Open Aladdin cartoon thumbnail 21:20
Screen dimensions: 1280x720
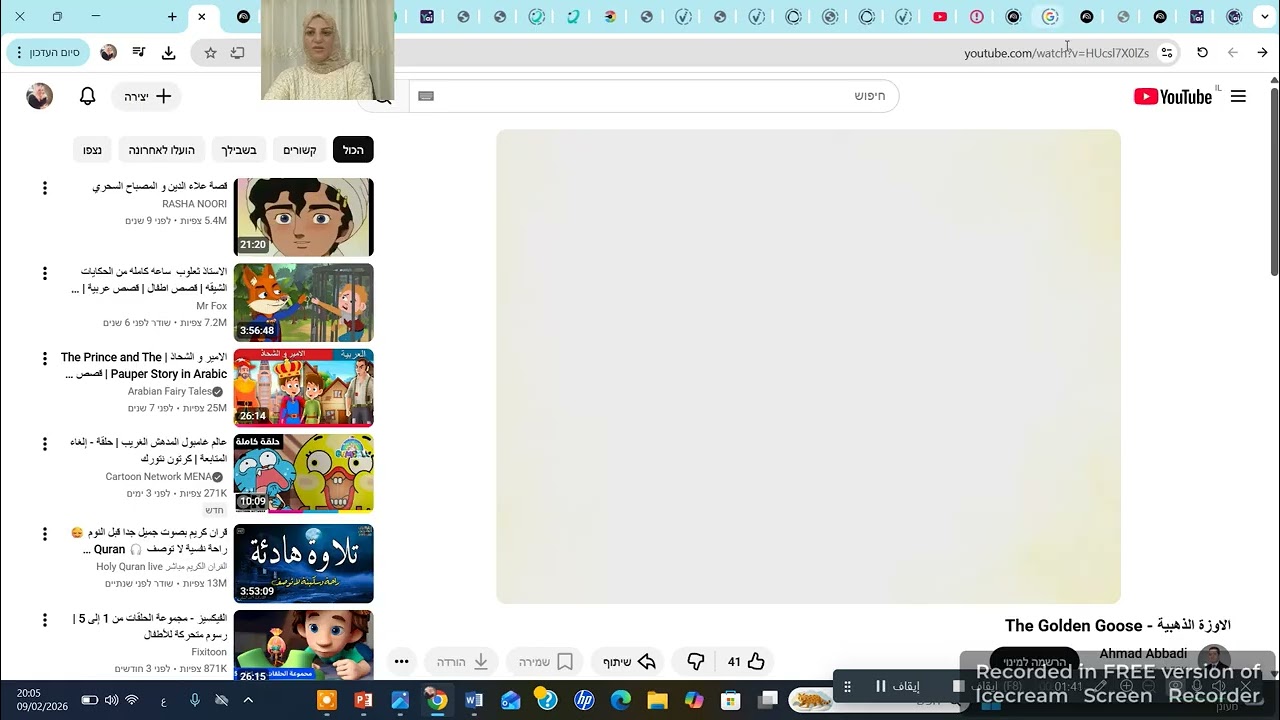point(304,217)
